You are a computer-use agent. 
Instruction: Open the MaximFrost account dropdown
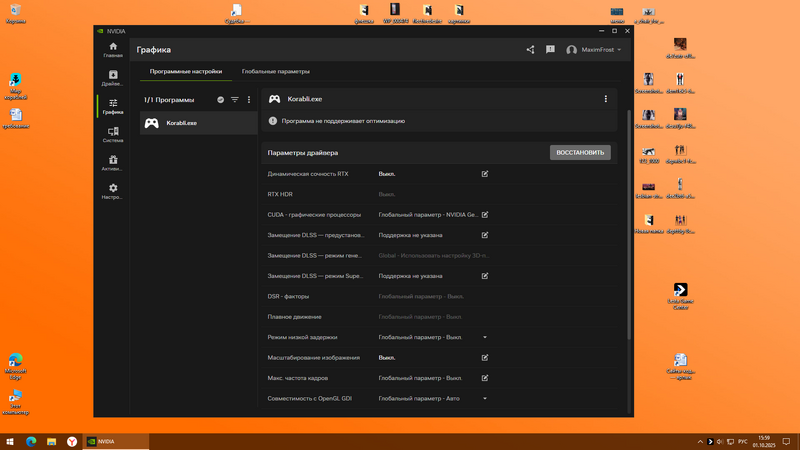(594, 50)
